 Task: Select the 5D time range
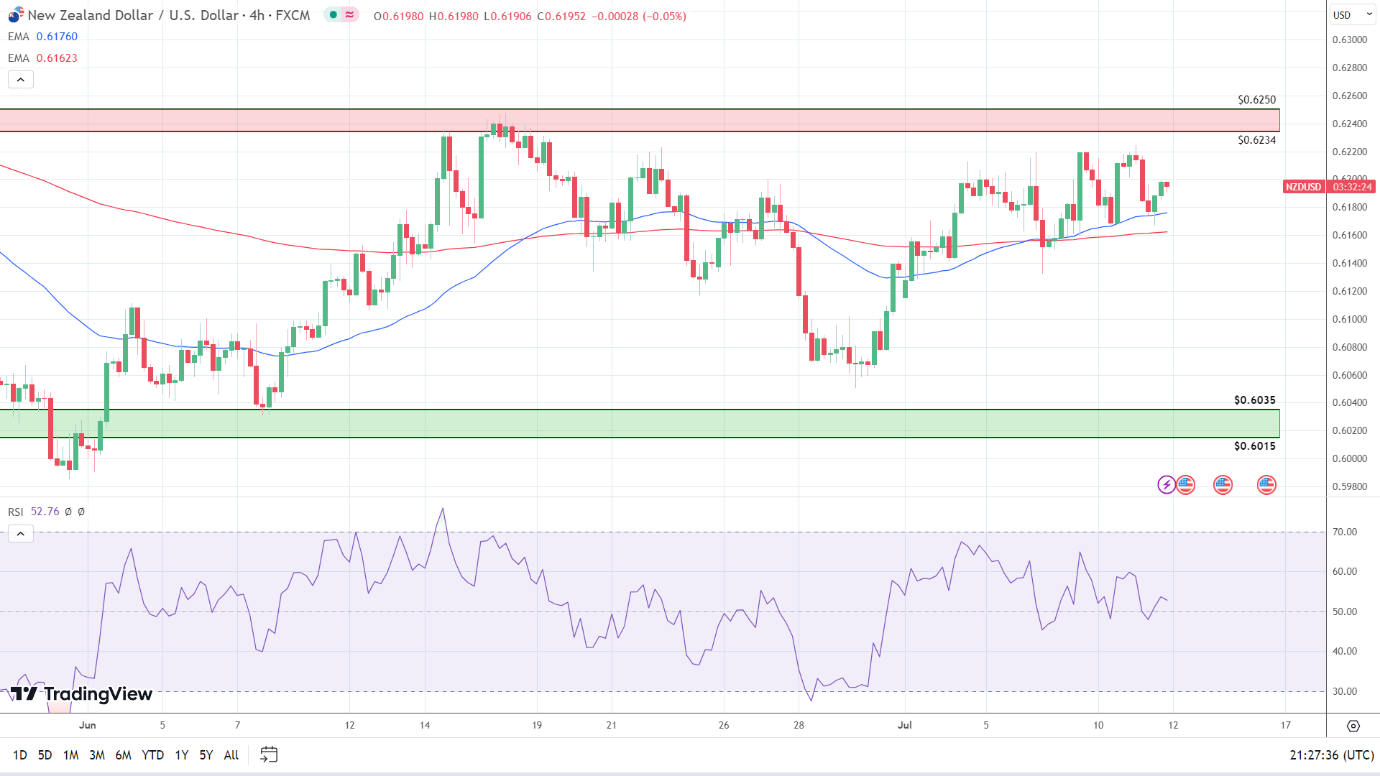coord(45,755)
